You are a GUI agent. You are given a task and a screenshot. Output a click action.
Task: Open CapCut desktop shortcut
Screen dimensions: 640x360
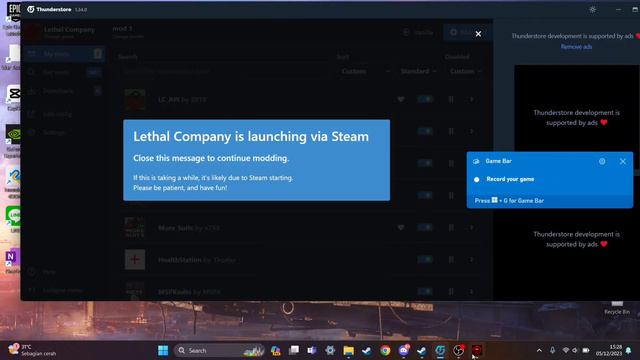[x=13, y=98]
